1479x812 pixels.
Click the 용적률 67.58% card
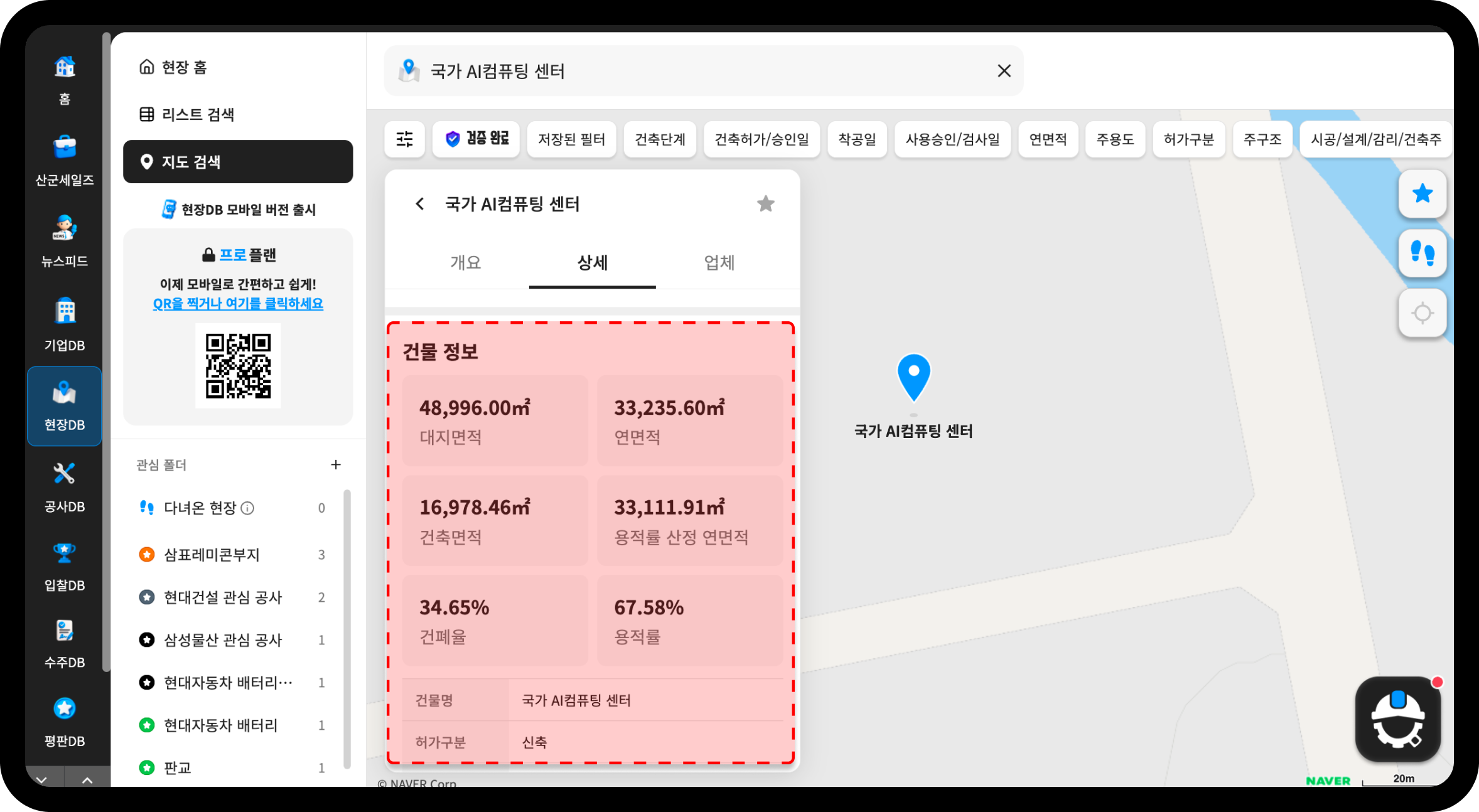690,620
